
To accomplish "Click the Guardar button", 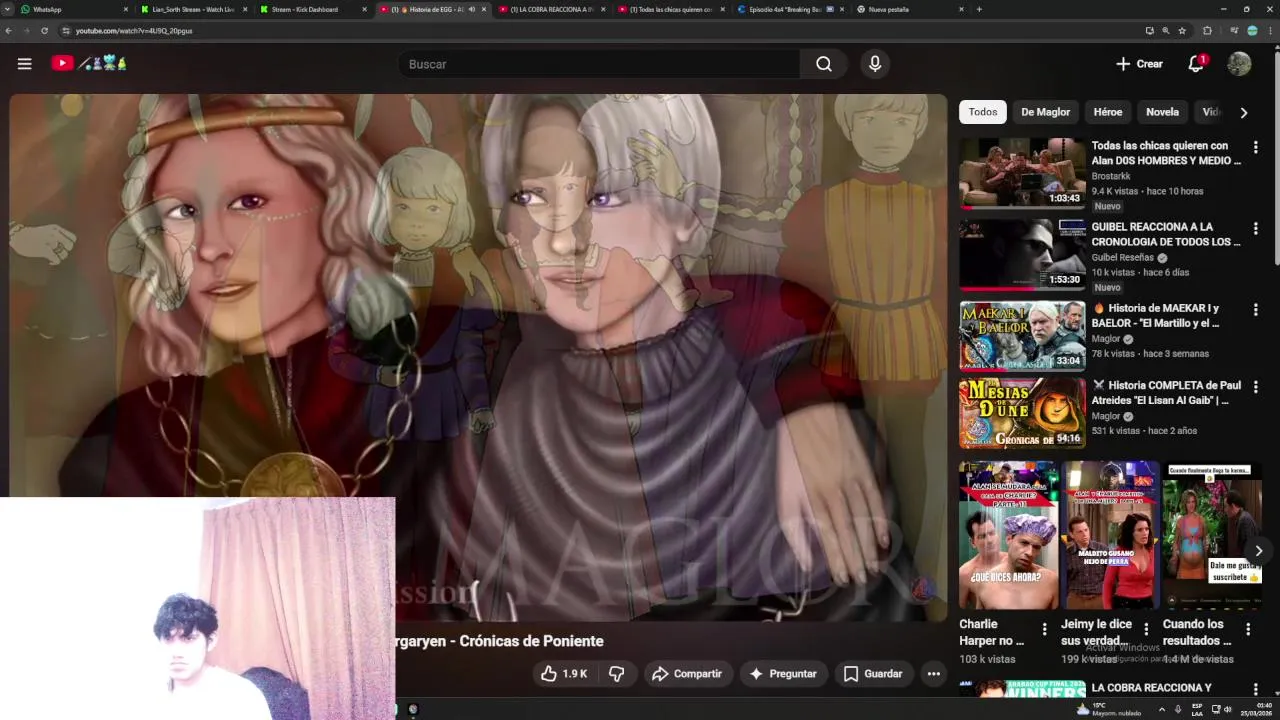I will click(x=873, y=674).
